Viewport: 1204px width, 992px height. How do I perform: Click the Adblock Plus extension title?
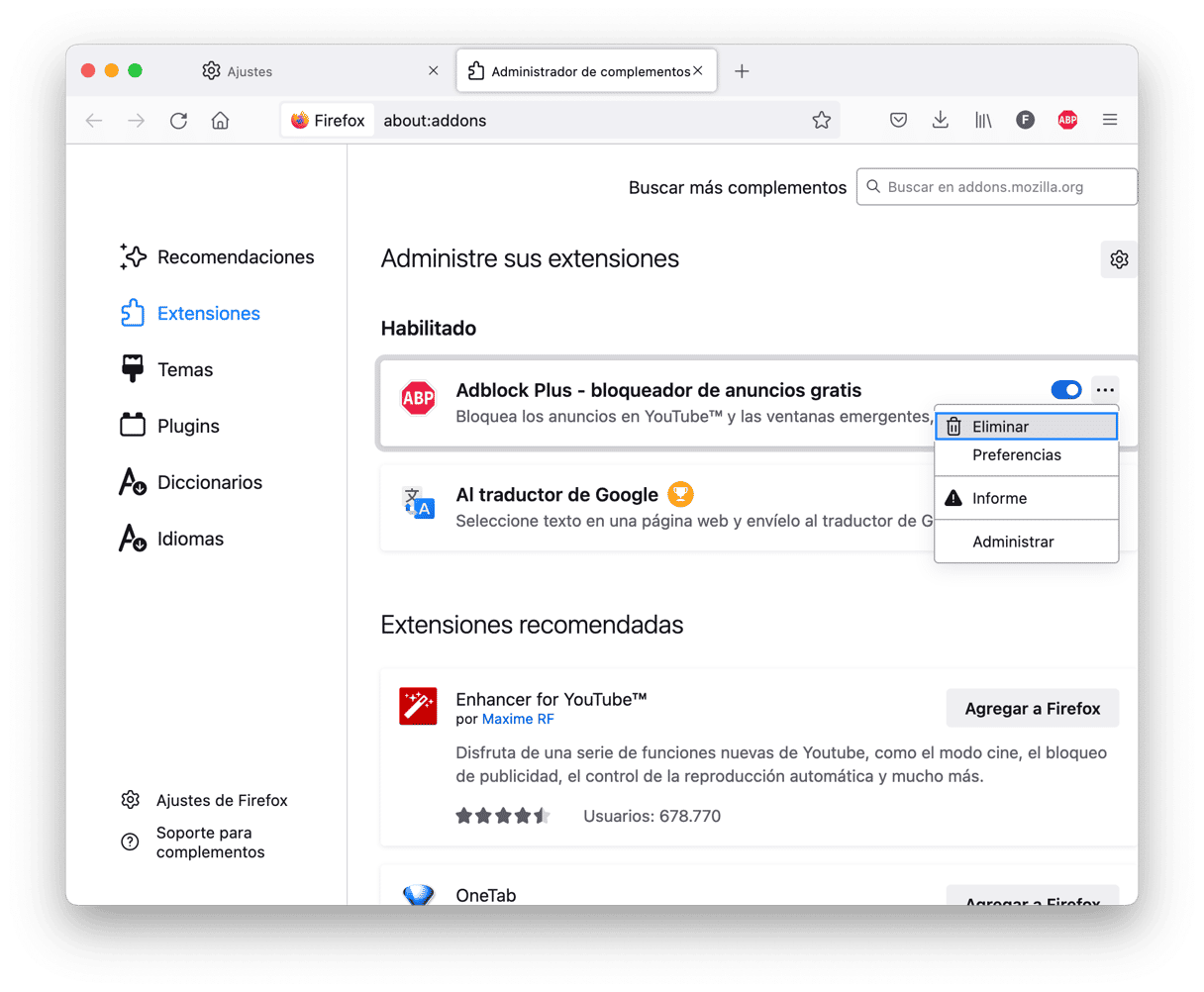coord(658,390)
